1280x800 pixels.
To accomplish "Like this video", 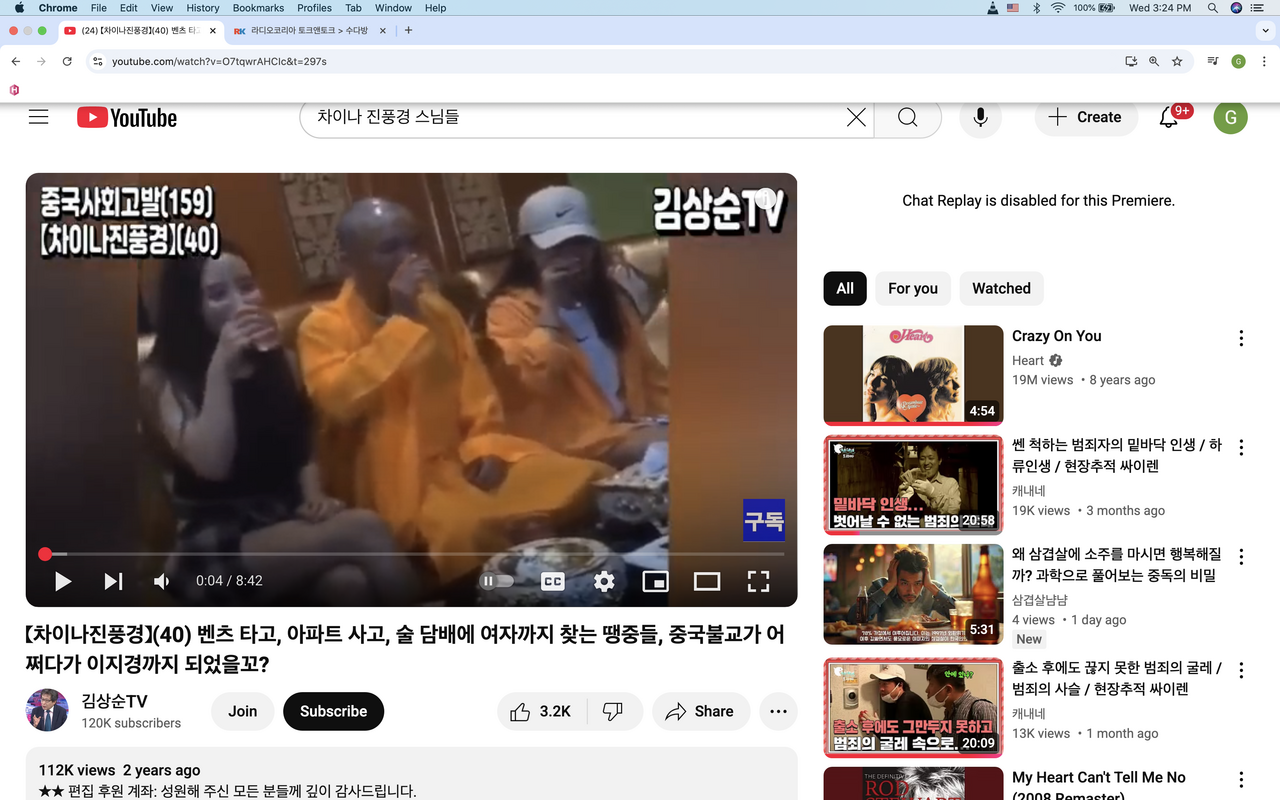I will click(541, 711).
